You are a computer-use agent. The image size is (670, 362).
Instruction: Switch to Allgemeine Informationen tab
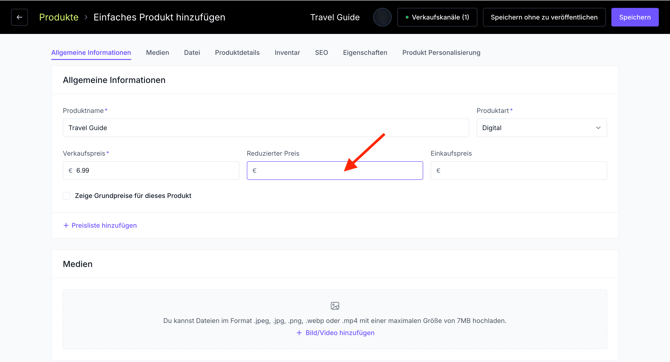click(x=91, y=53)
